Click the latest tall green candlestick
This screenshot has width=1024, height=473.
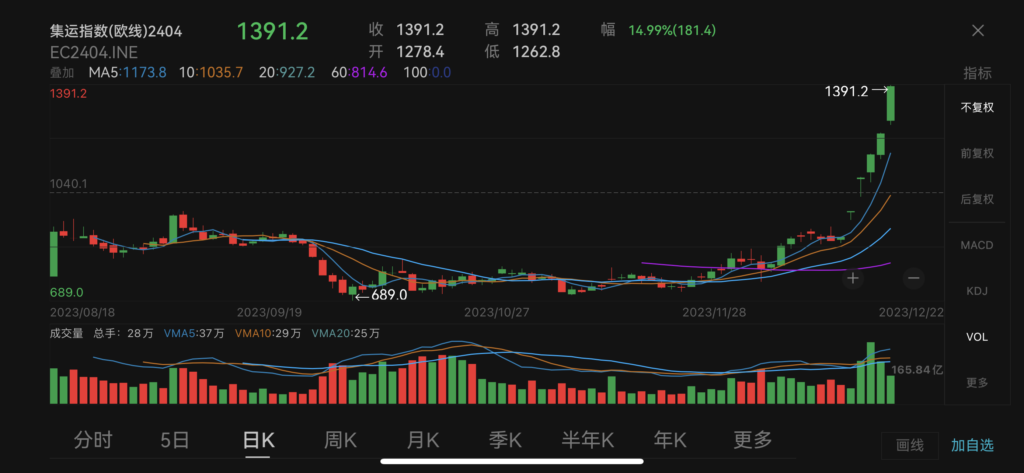click(891, 103)
